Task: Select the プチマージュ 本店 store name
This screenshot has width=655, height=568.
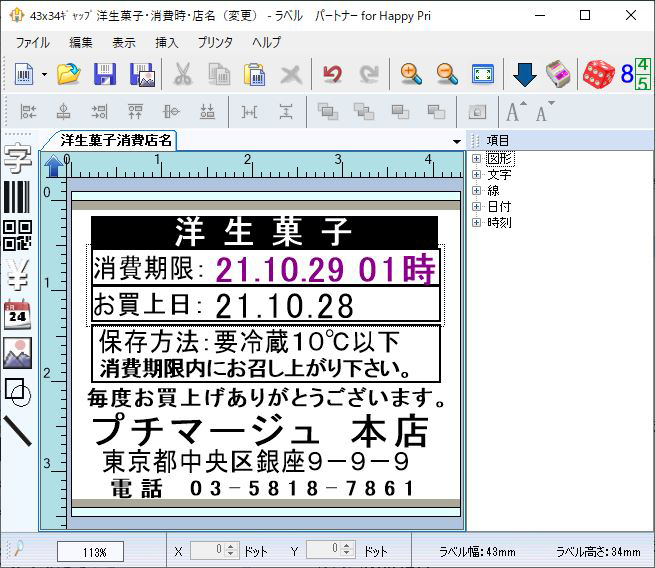Action: (261, 430)
